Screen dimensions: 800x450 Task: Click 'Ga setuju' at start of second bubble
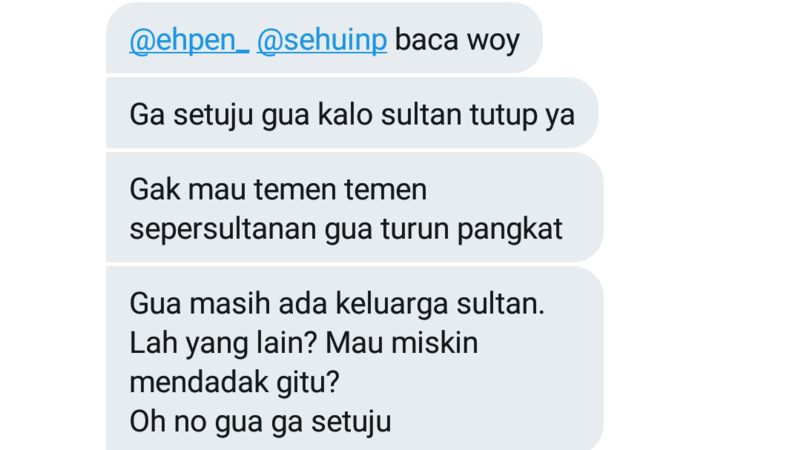point(191,115)
